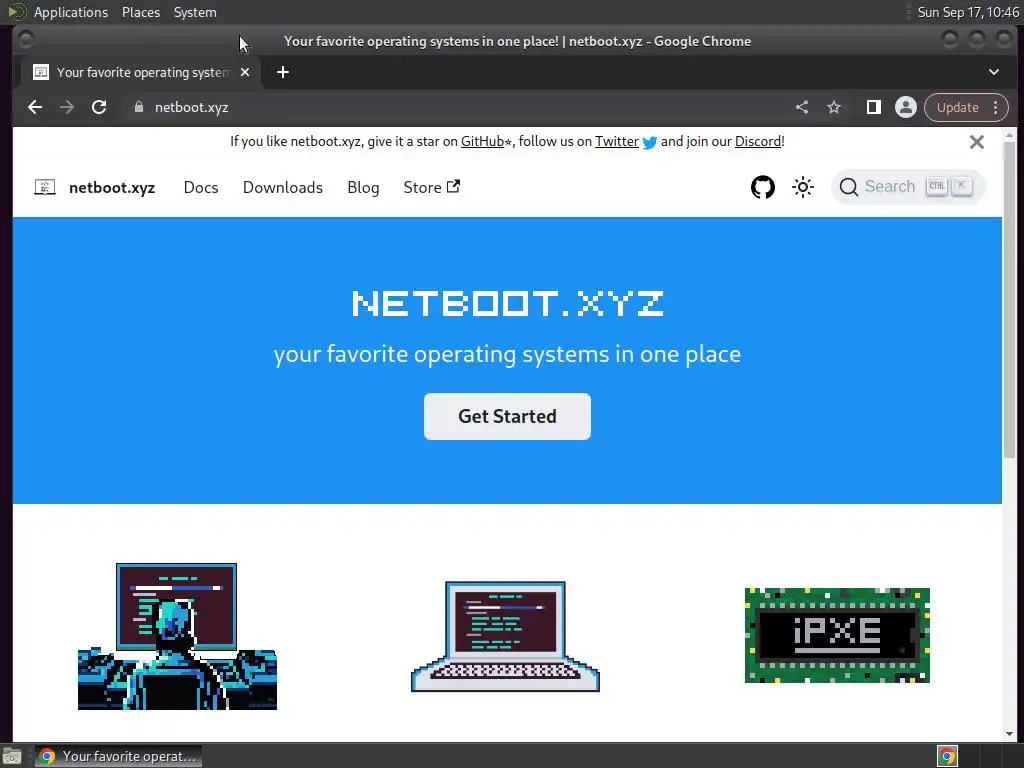Screen dimensions: 1024x768
Task: Click the netboot.xyz logo icon in navbar
Action: (x=44, y=187)
